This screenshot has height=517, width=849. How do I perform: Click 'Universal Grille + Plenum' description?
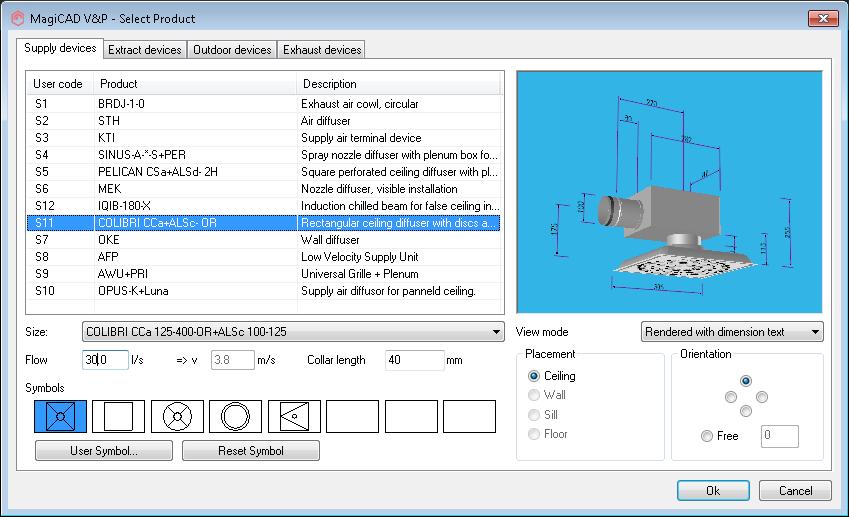coord(360,274)
